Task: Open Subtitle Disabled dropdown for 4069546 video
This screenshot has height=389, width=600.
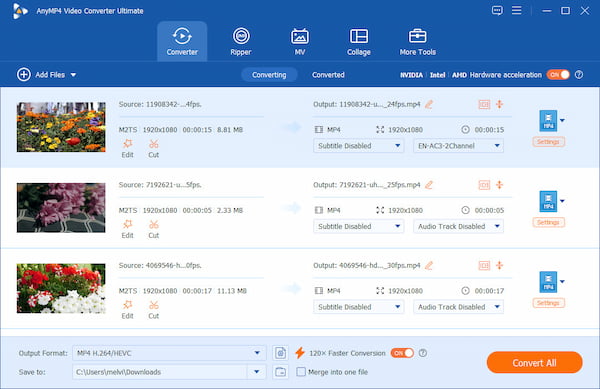Action: click(359, 307)
